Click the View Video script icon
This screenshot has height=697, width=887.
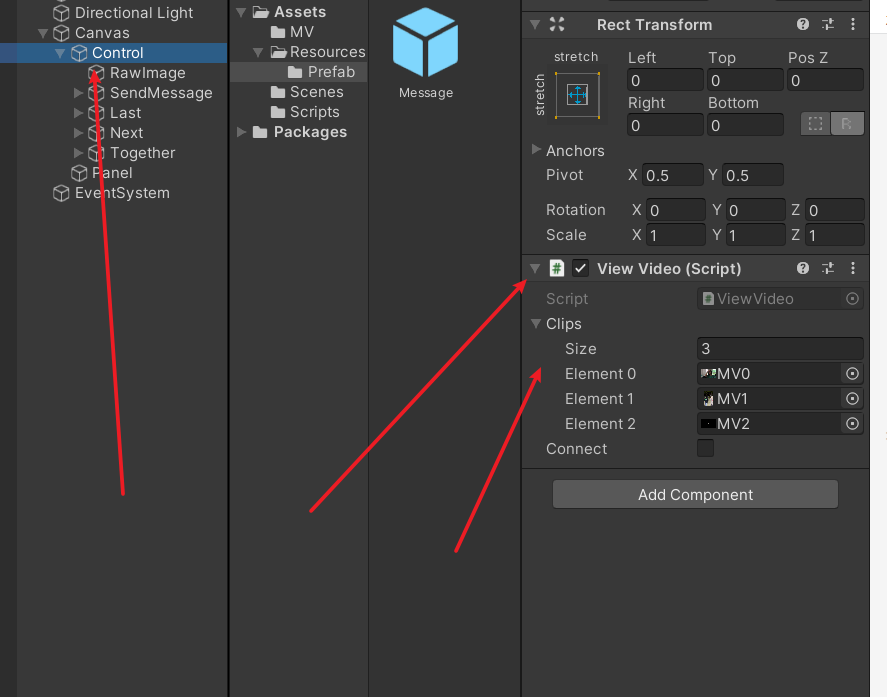click(x=557, y=268)
